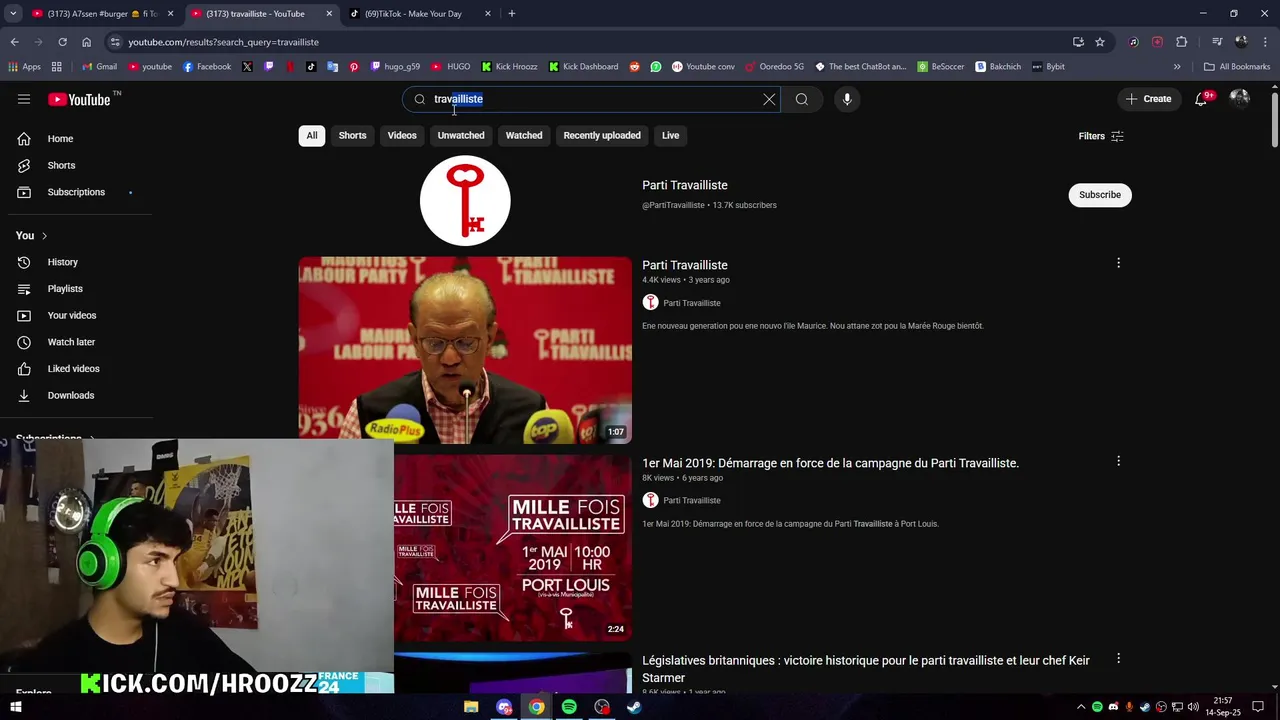Open the Législatives britanniques video title
Viewport: 1280px width, 720px height.
pos(866,669)
